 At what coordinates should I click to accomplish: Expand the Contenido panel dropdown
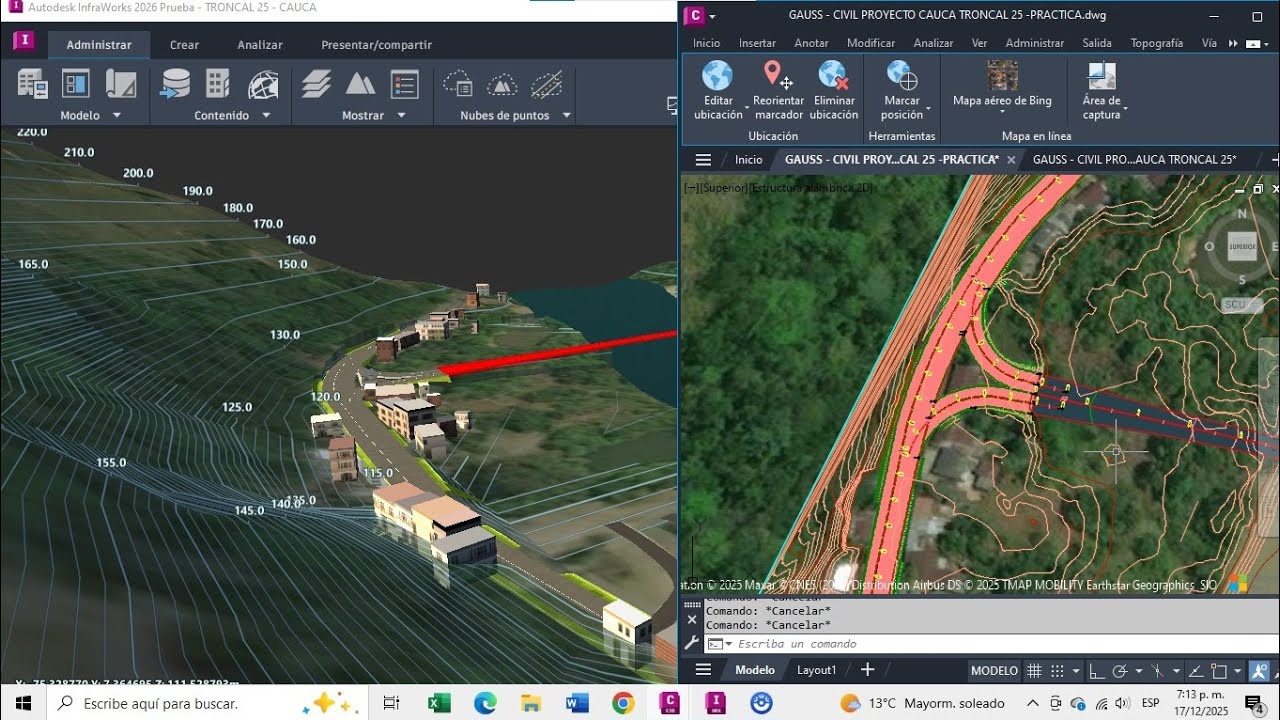[266, 115]
